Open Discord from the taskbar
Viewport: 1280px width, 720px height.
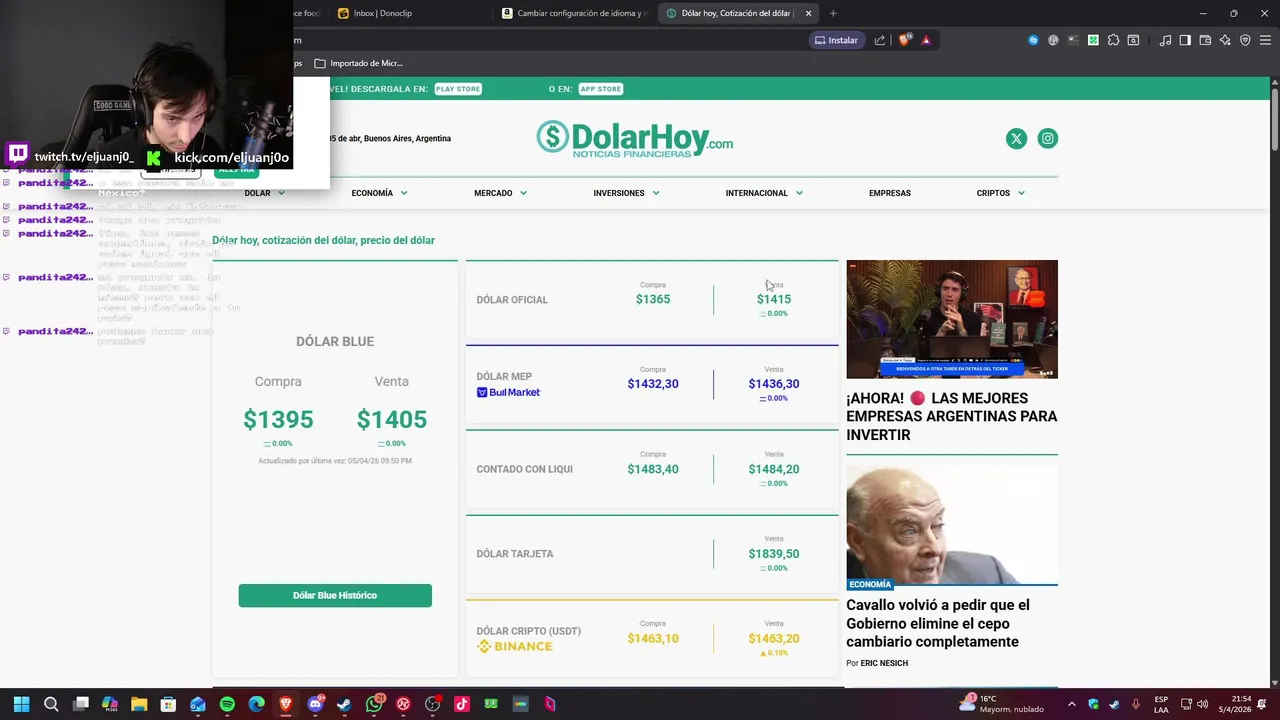coord(316,704)
